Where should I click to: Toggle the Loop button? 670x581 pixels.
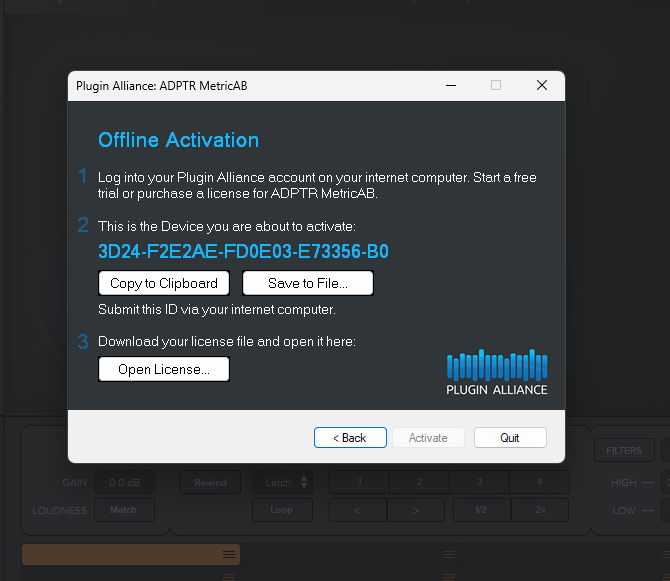point(281,510)
